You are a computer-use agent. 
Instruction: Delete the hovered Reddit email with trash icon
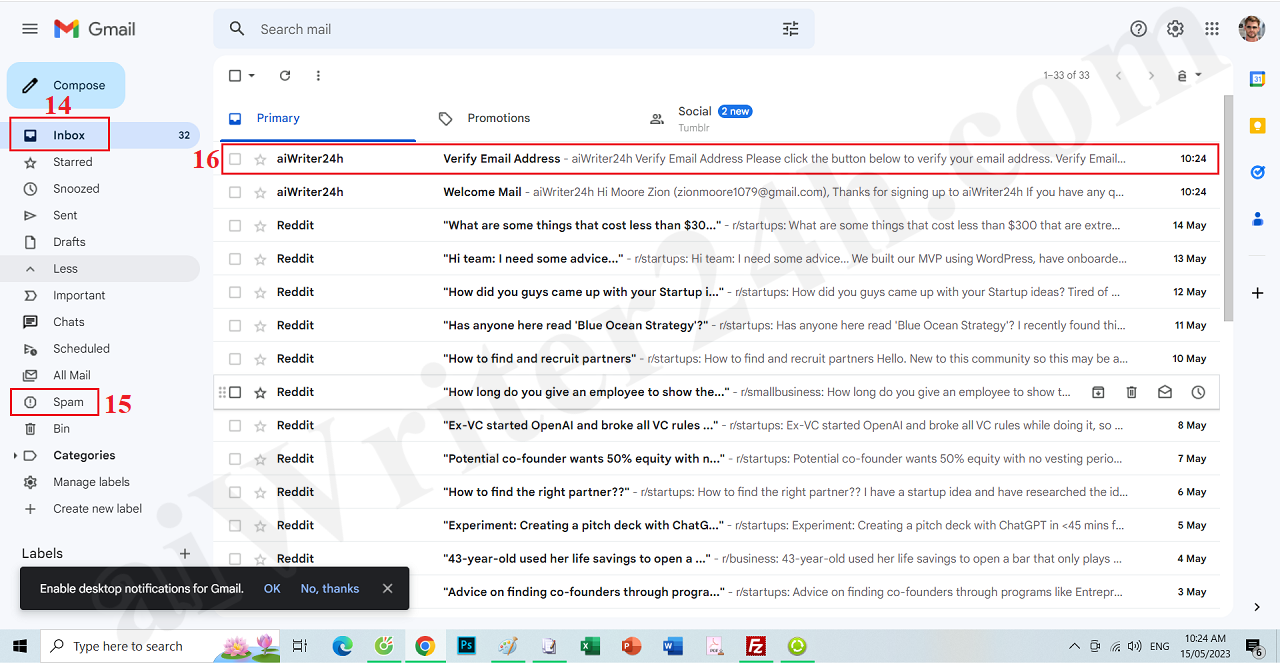pos(1131,392)
